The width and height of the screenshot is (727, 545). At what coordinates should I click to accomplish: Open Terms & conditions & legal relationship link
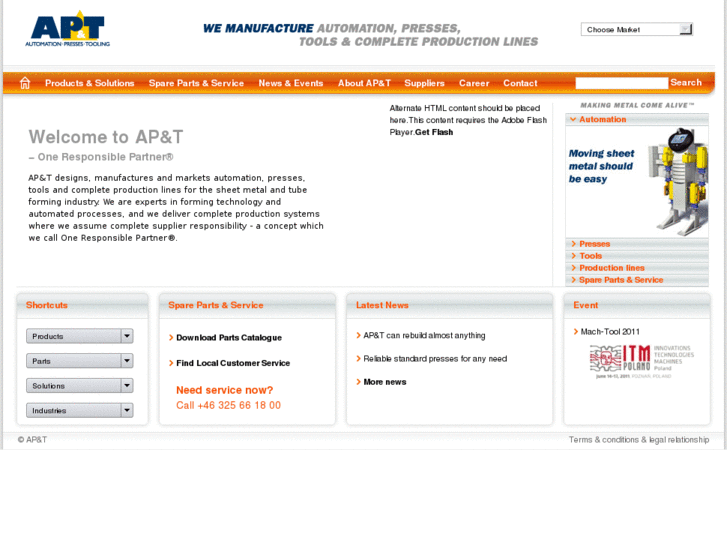coord(639,440)
